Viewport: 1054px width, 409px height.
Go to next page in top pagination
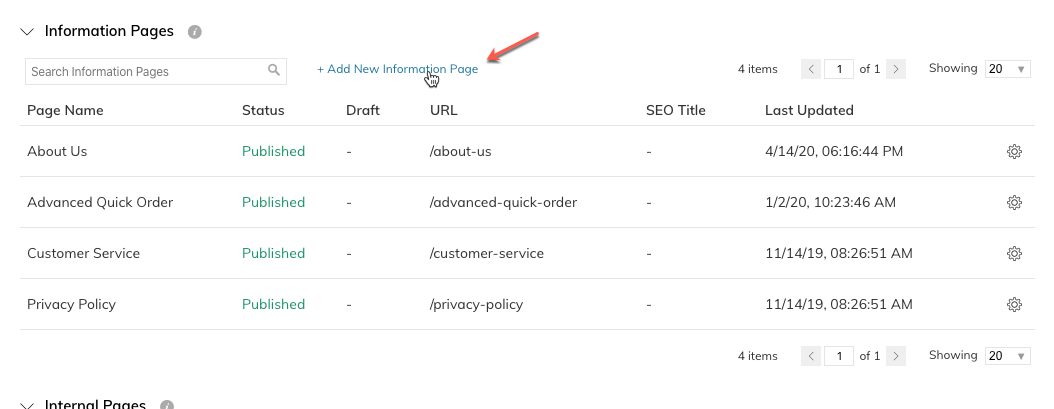click(x=896, y=69)
